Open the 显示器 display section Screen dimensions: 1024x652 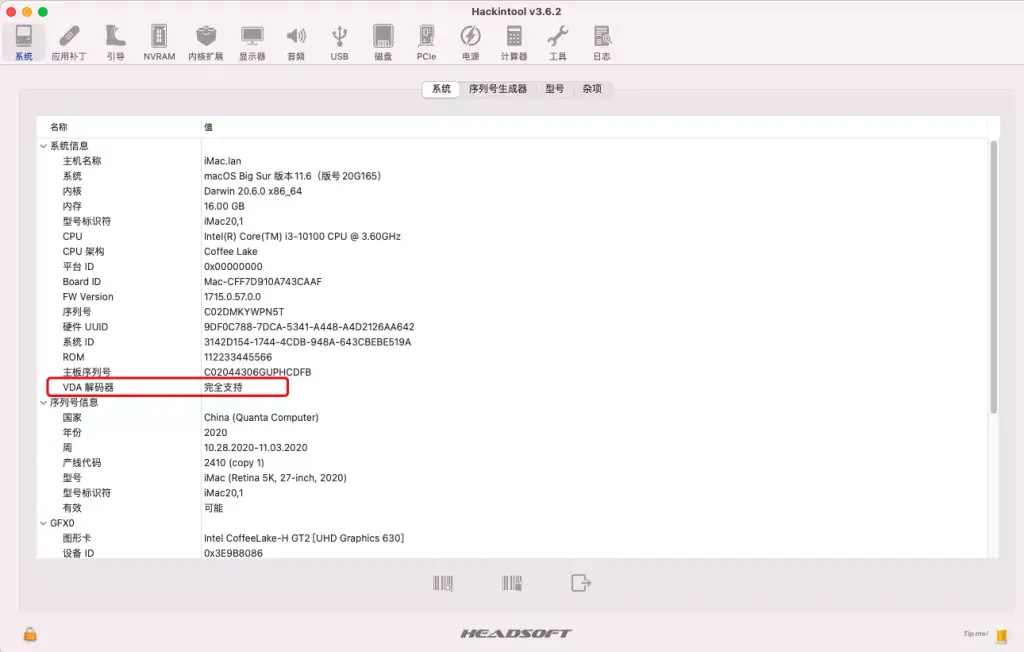(x=252, y=43)
